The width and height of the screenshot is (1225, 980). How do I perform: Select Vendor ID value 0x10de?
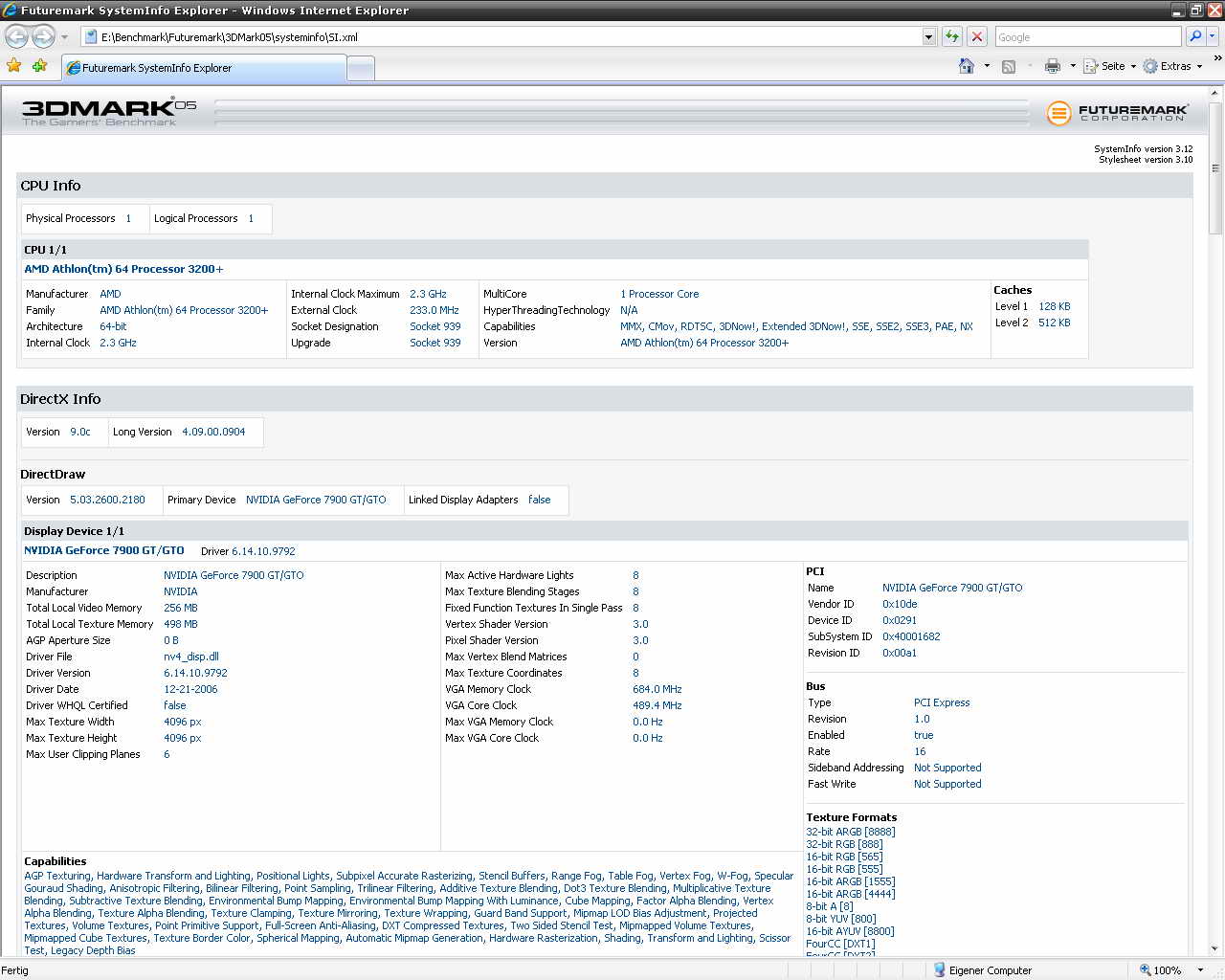point(900,604)
